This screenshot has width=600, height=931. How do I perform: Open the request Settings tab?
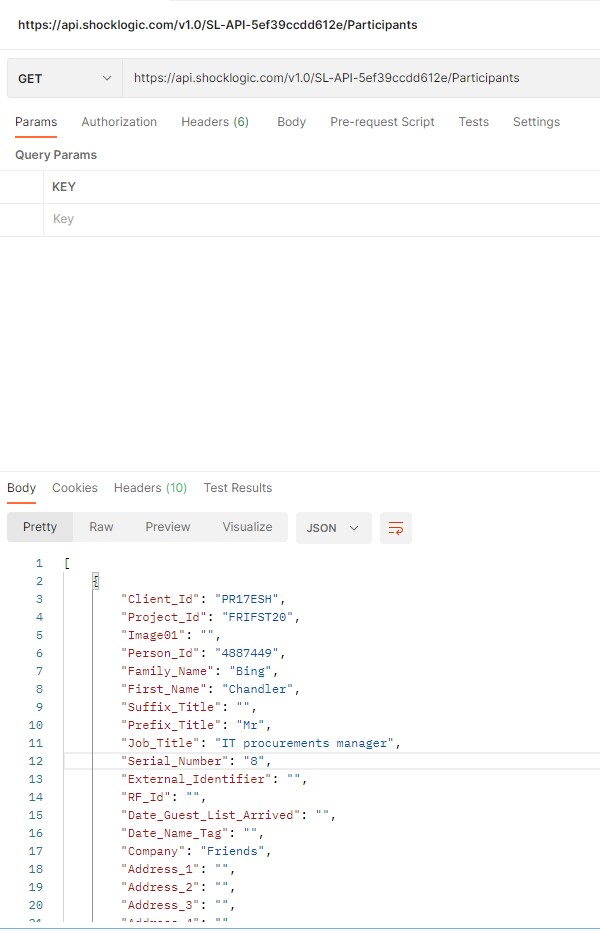(536, 121)
